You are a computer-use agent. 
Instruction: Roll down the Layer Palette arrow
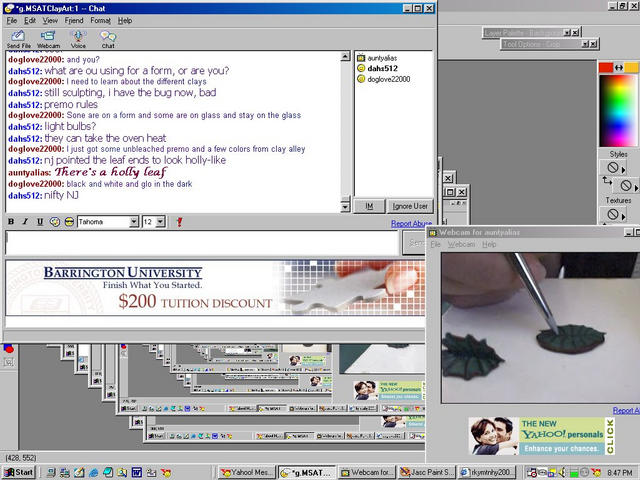click(567, 33)
